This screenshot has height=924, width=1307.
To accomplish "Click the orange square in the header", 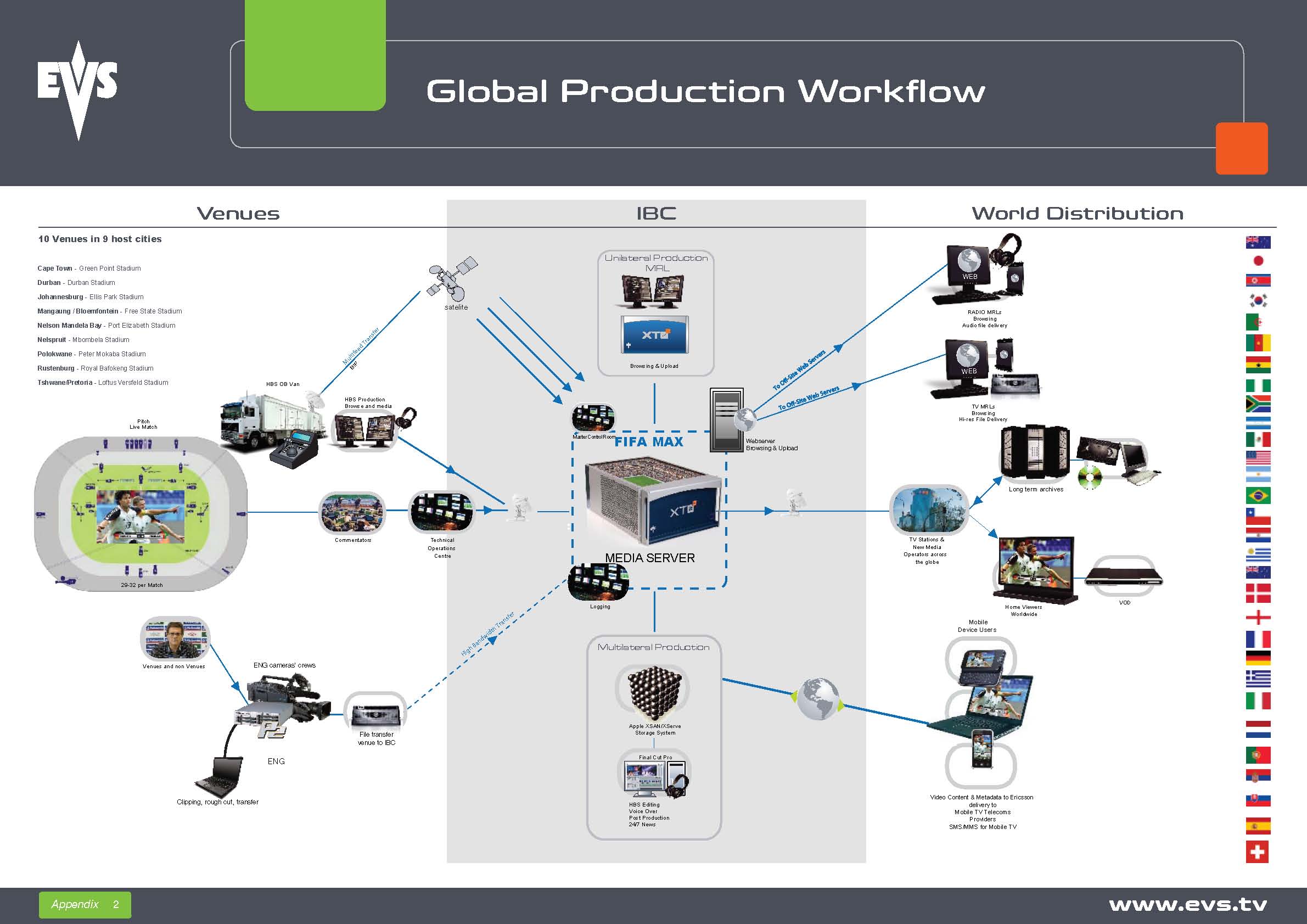I will pos(1242,148).
